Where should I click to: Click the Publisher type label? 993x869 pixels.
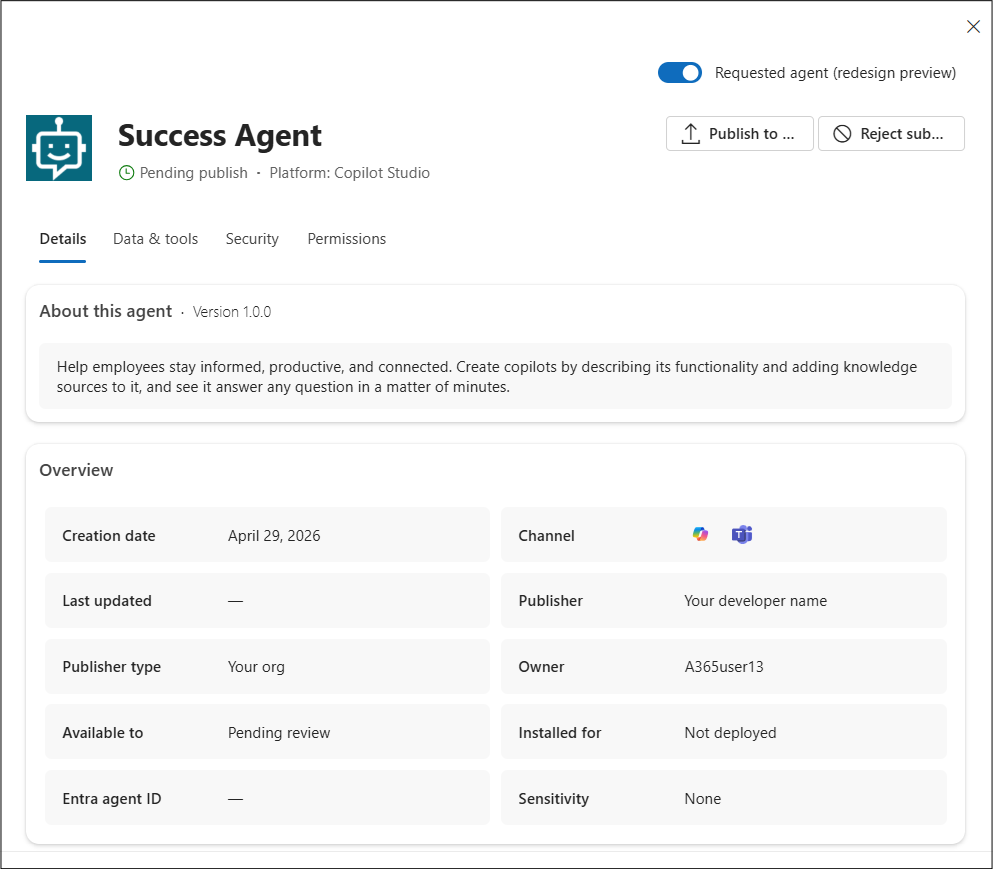pos(111,667)
